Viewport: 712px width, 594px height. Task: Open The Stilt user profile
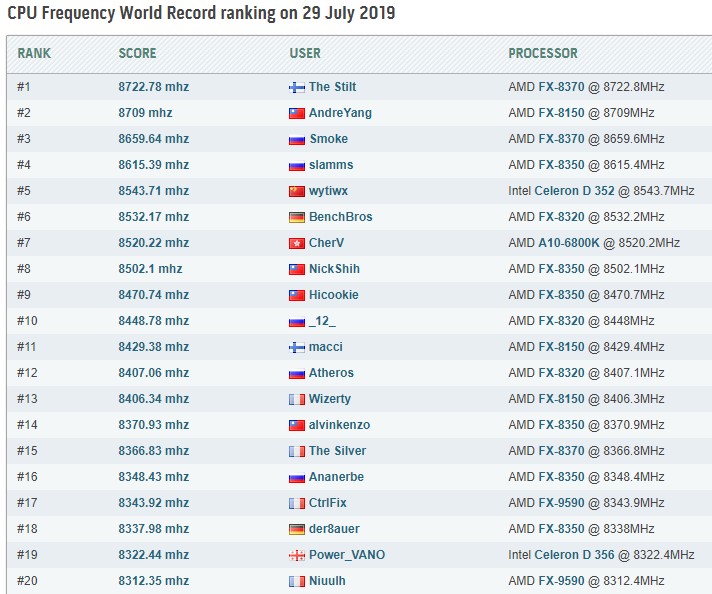[x=332, y=87]
